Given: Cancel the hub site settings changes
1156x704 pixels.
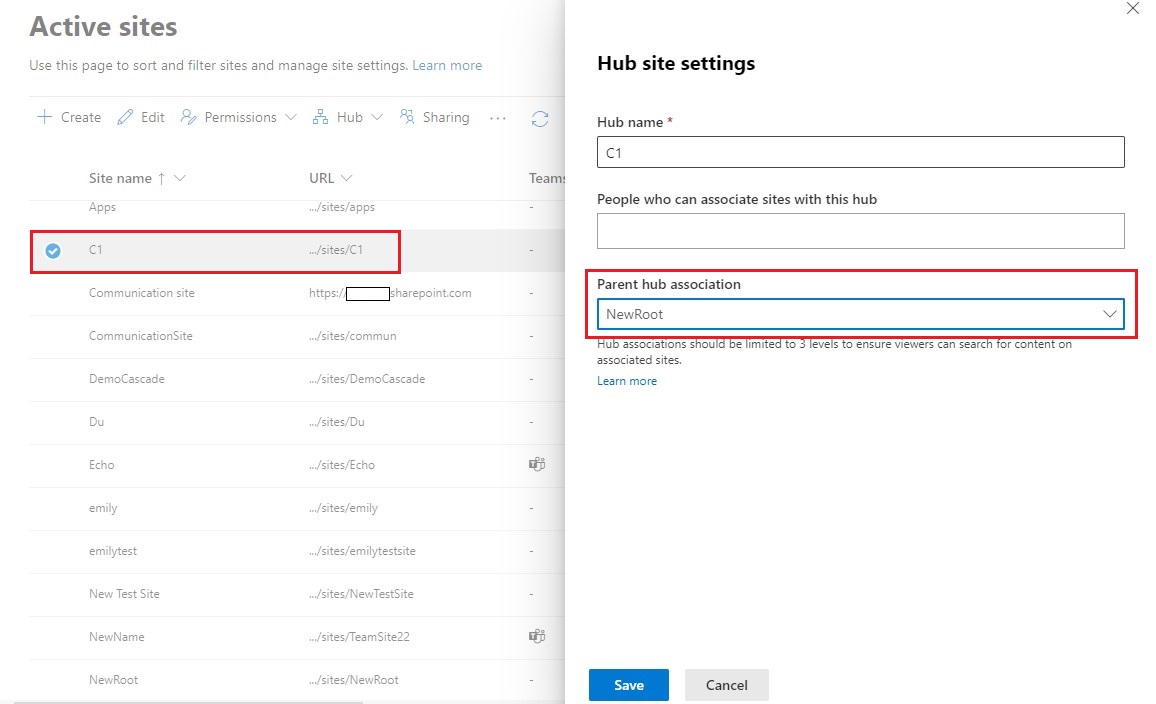Looking at the screenshot, I should click(726, 685).
